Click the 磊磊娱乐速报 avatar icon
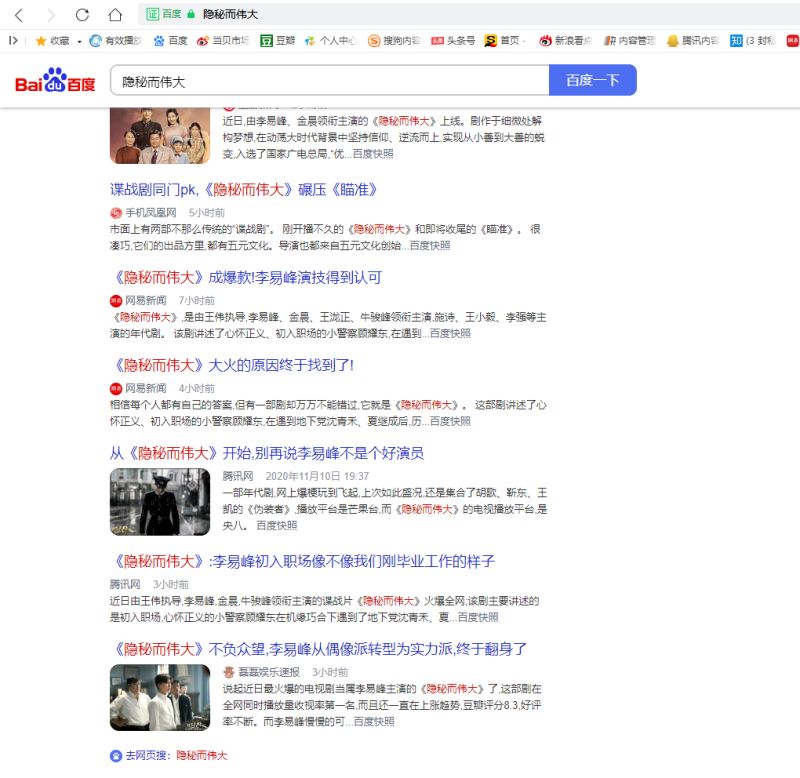The height and width of the screenshot is (778, 800). point(229,672)
